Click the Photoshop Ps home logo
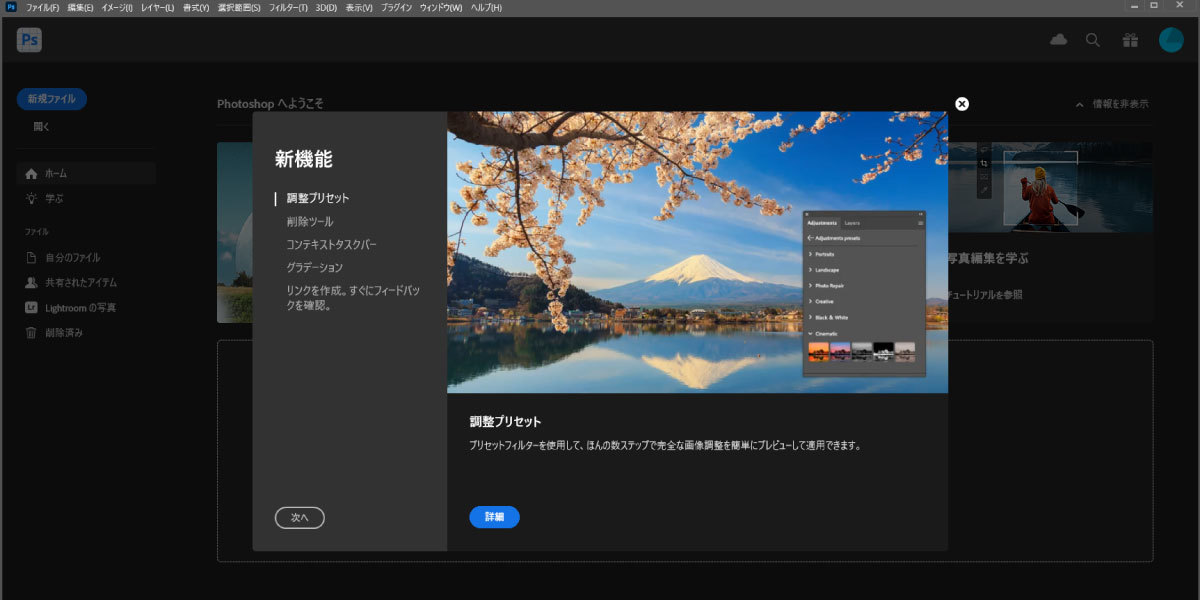Screen dimensions: 1200x600 [29, 40]
